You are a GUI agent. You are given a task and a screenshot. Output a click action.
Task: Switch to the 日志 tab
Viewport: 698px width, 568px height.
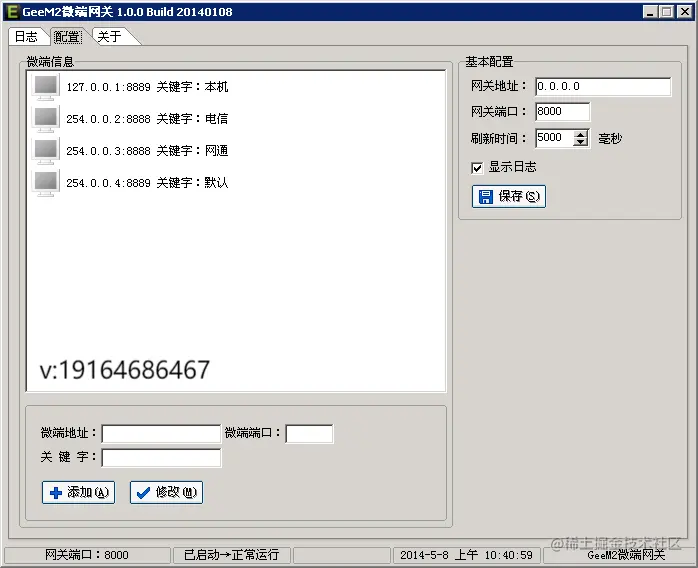26,37
